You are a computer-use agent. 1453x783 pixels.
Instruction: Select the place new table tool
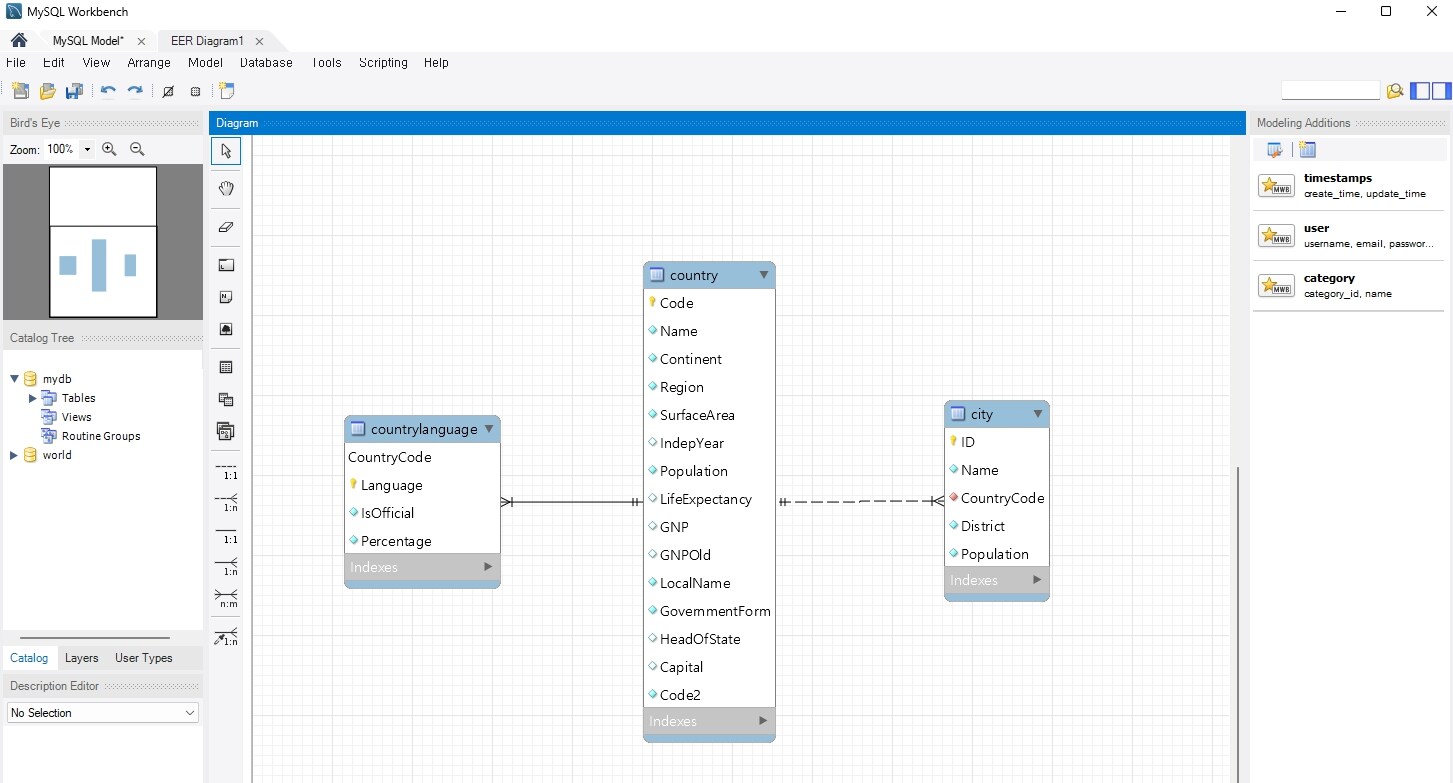point(226,367)
